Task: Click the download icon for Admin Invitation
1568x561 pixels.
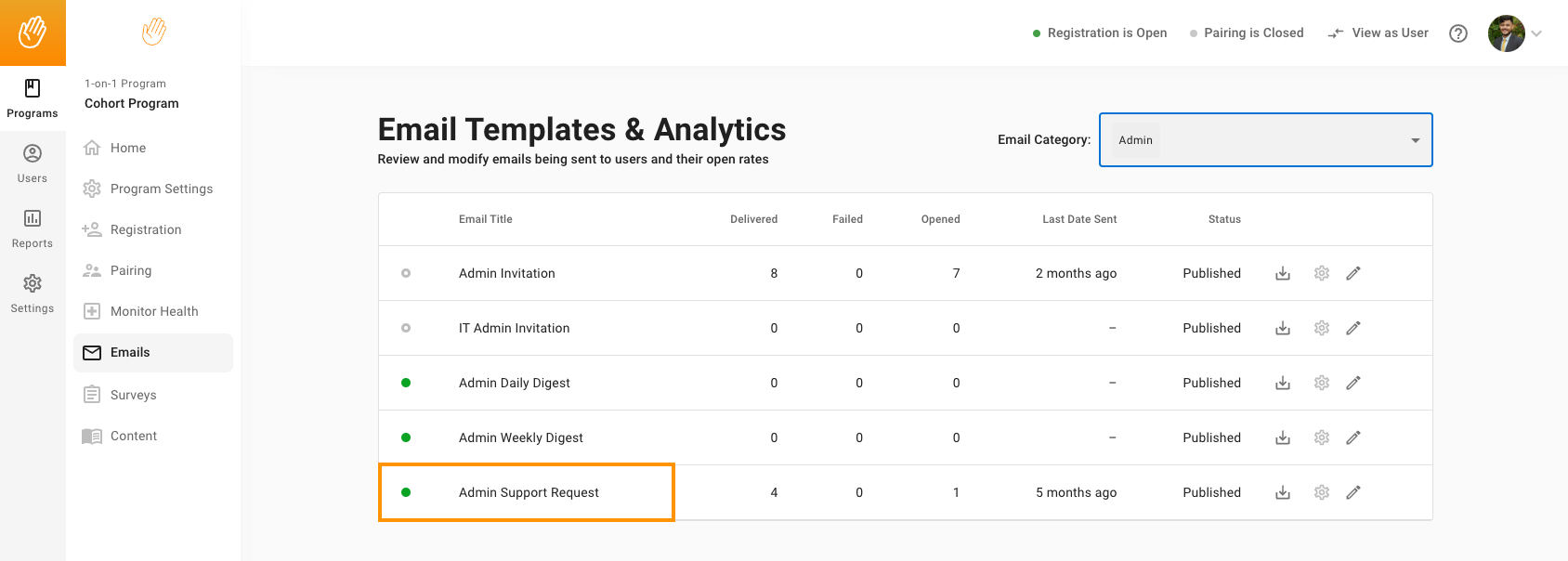Action: (1283, 273)
